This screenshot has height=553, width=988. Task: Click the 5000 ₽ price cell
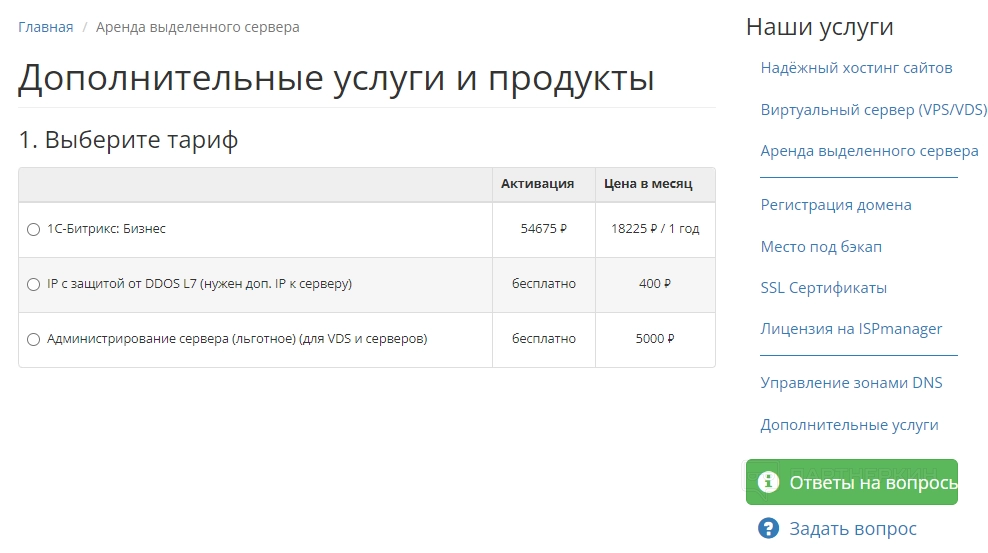[655, 339]
